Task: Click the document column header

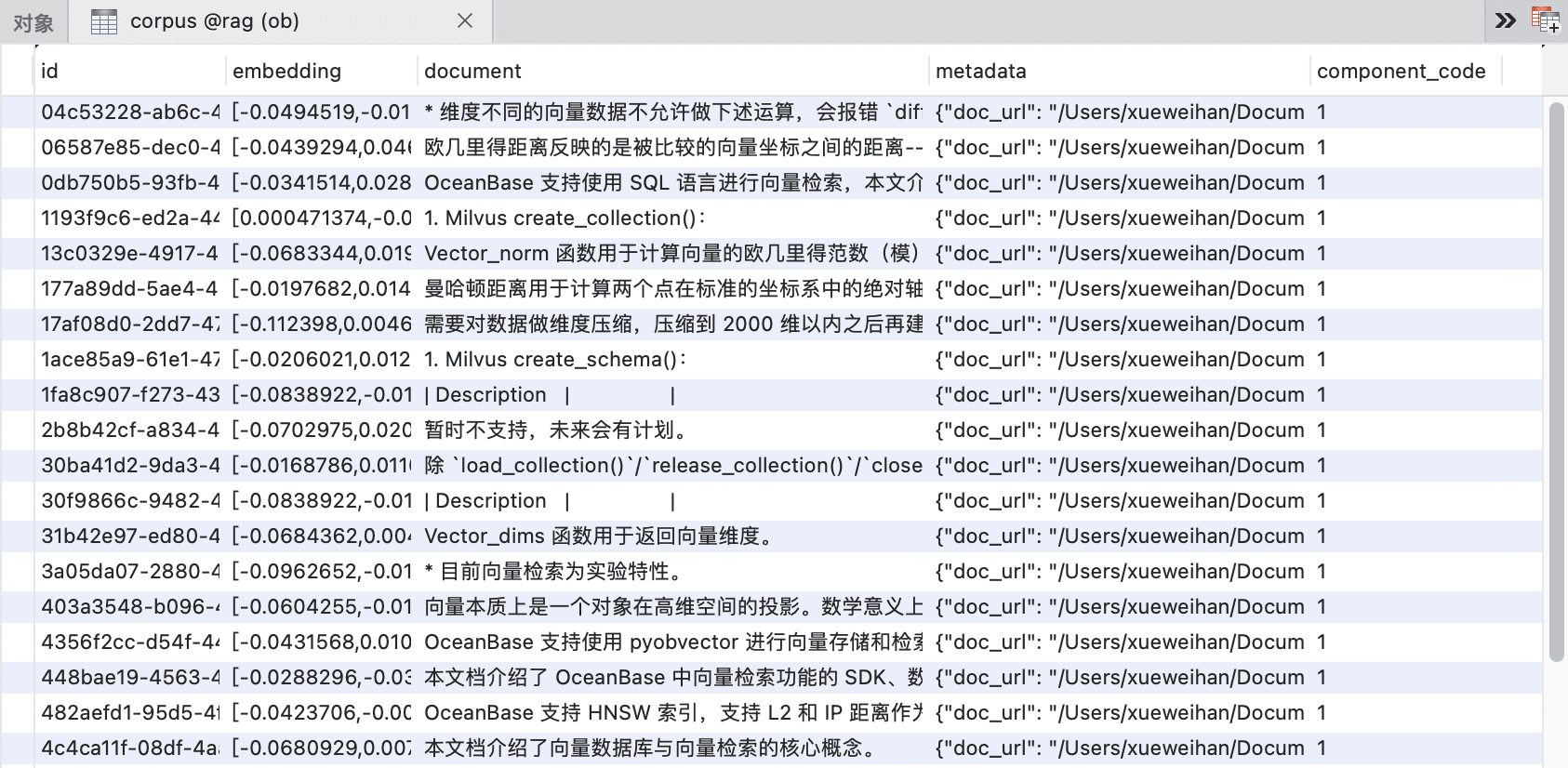Action: click(x=673, y=71)
